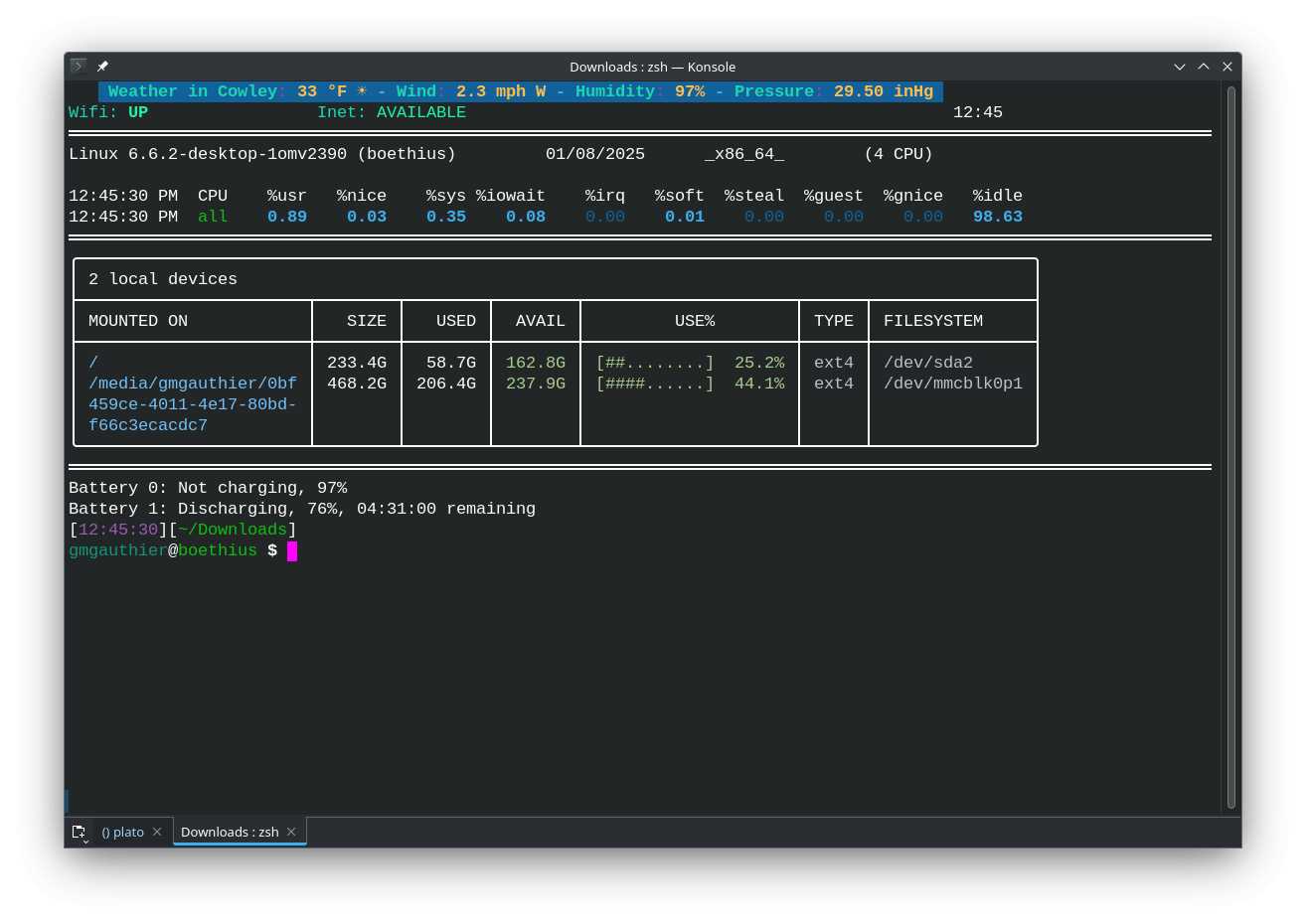The image size is (1306, 924).
Task: Open a new tab with the bottom-left icon
Action: (80, 833)
